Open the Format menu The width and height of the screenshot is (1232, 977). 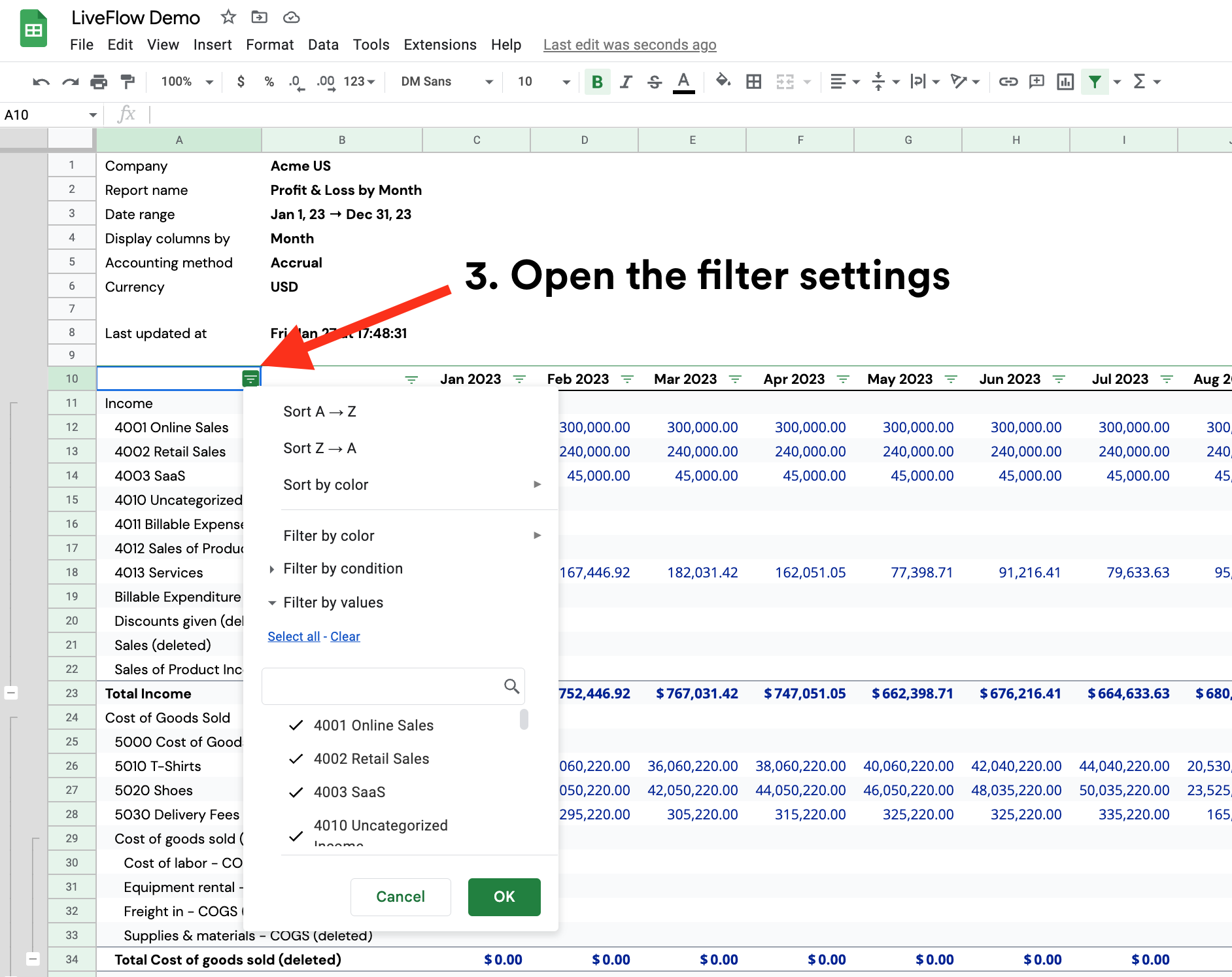point(270,44)
